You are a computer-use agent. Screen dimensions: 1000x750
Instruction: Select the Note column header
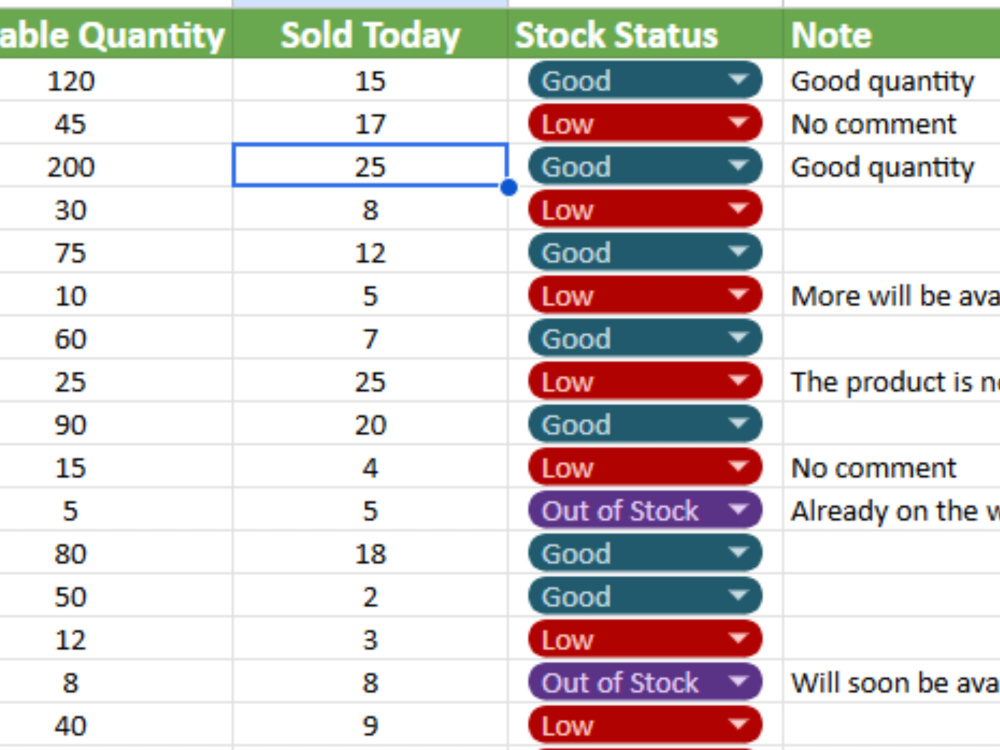[x=892, y=34]
